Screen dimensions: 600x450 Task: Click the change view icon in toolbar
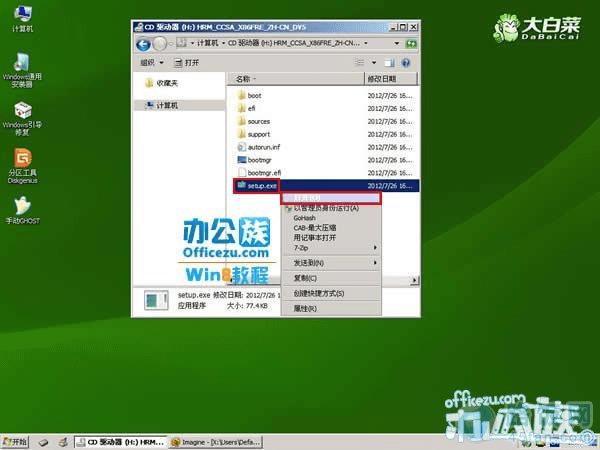click(x=359, y=62)
